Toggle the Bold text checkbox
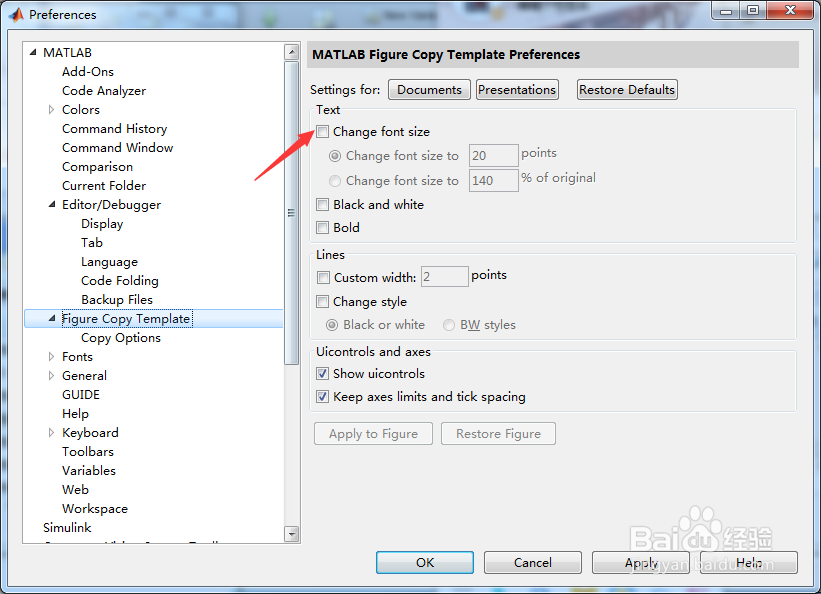Screen dimensions: 821x594 [323, 227]
